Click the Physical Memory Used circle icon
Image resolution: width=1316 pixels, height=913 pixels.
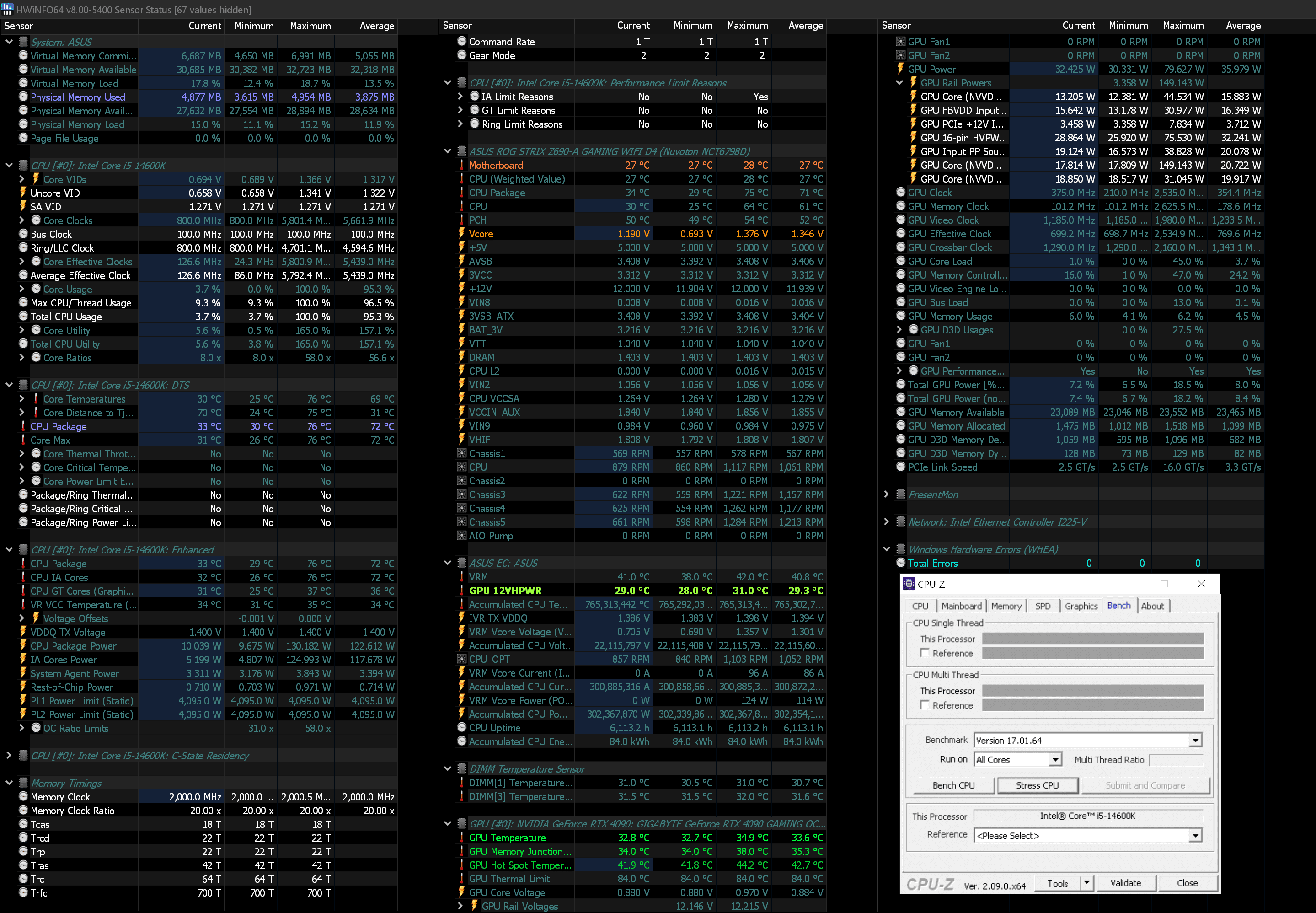tap(23, 97)
